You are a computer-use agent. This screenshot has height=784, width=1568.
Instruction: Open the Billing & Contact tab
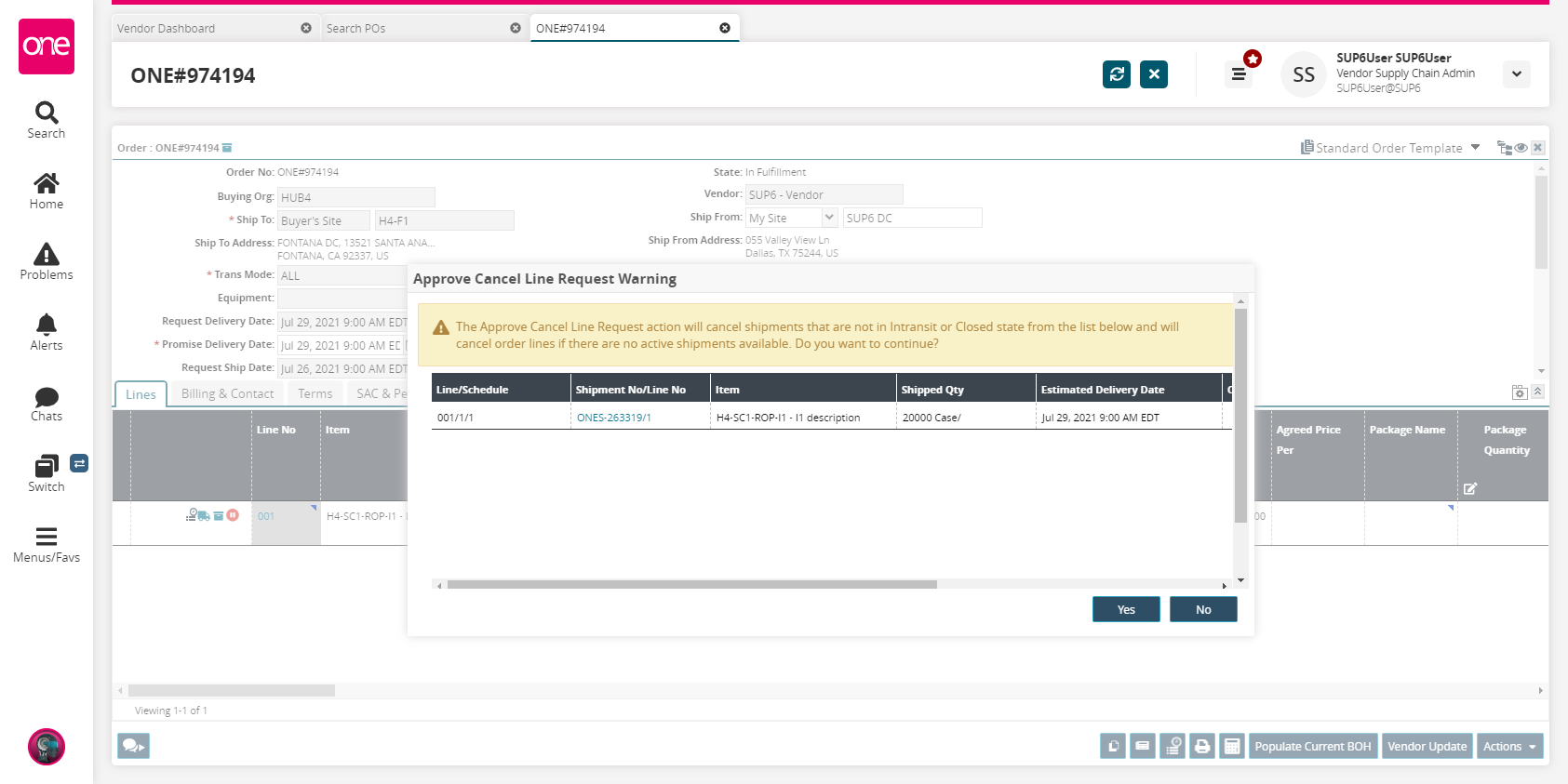click(227, 393)
